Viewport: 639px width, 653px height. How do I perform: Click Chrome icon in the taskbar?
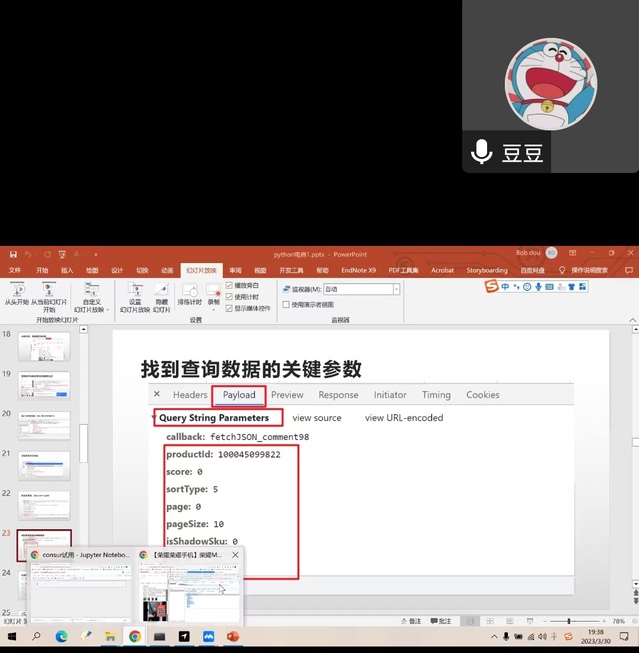[134, 636]
